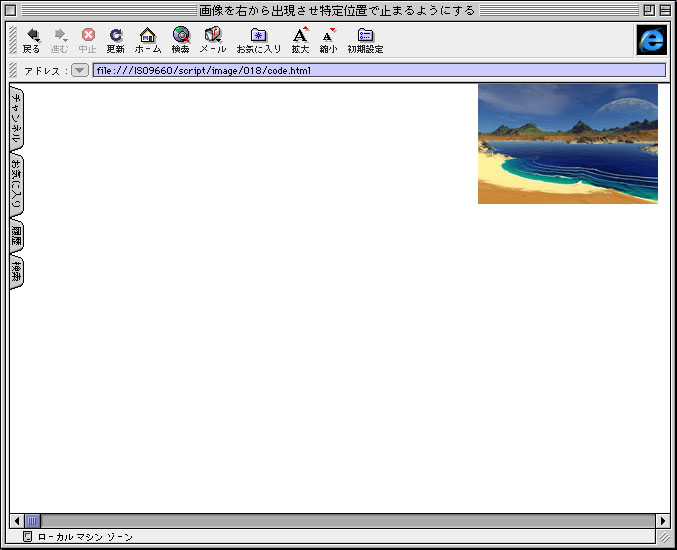677x550 pixels.
Task: Click the Internet Explorer logo
Action: coord(652,40)
